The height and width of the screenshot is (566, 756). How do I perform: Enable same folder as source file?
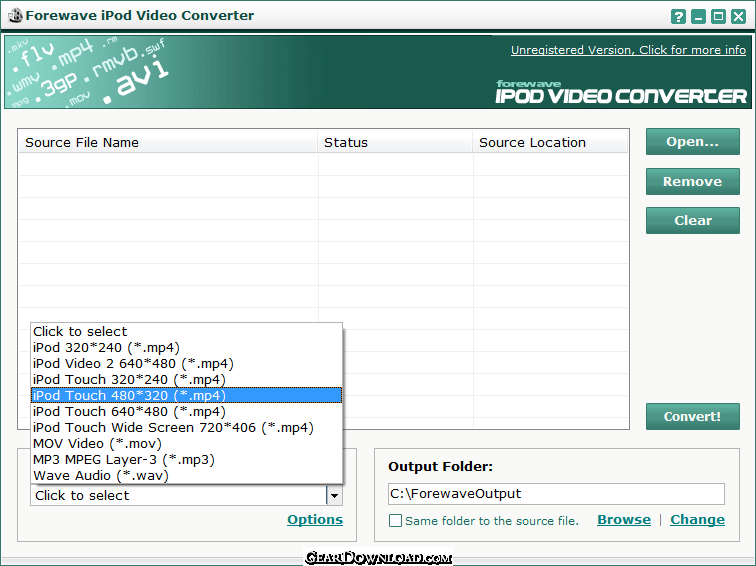pyautogui.click(x=395, y=521)
